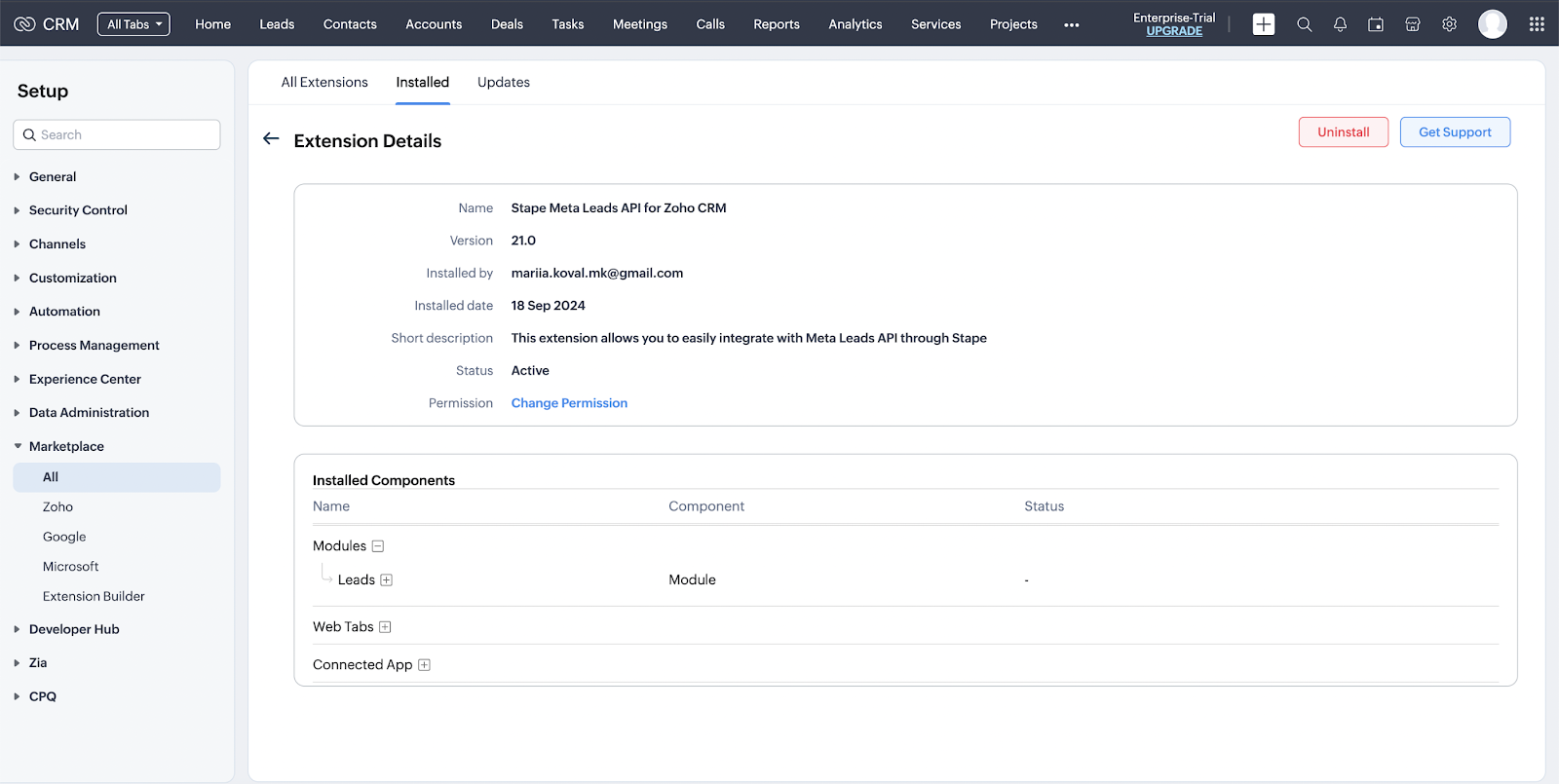Go to Home module

(x=212, y=24)
